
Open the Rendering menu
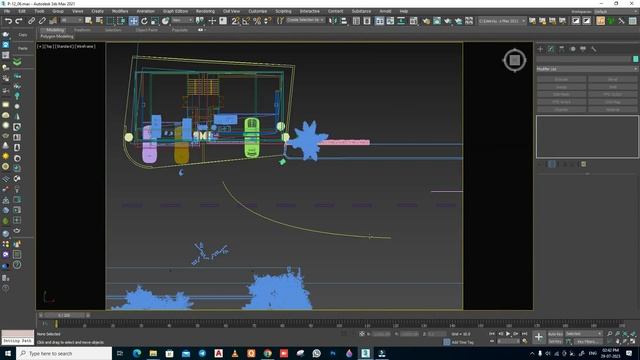205,11
